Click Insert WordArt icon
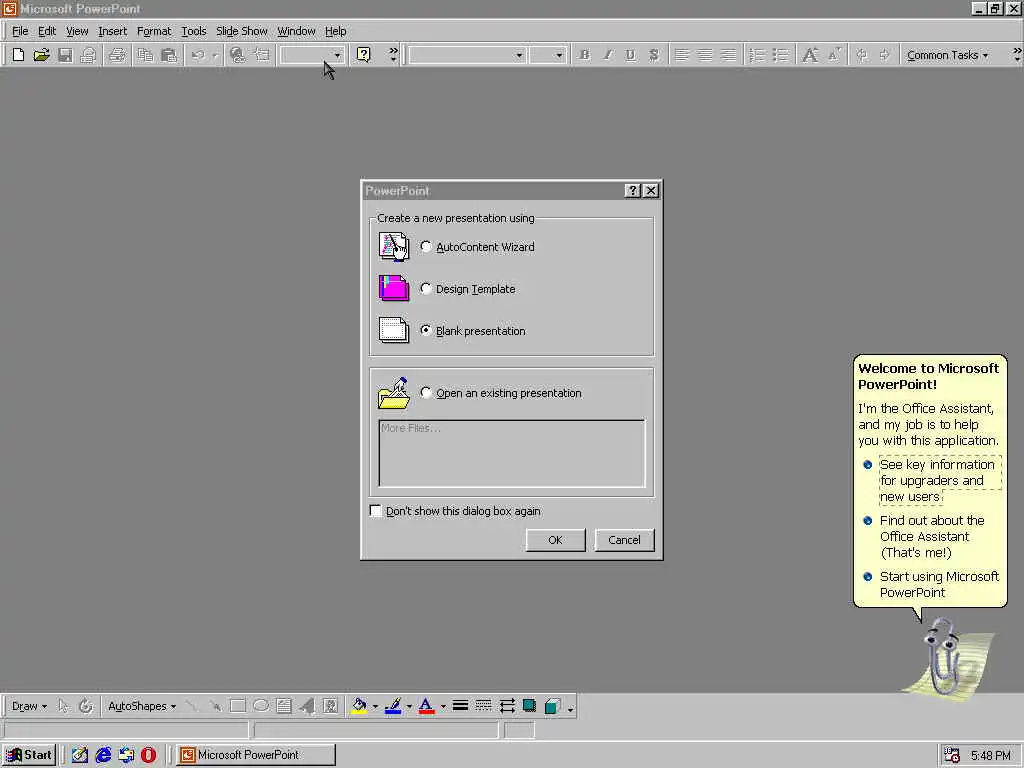Screen dimensions: 1024x768 pos(307,706)
